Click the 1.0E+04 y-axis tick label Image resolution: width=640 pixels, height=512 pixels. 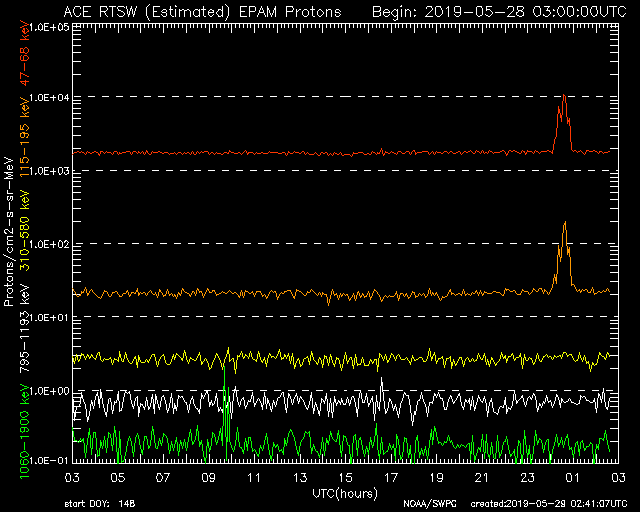point(47,98)
